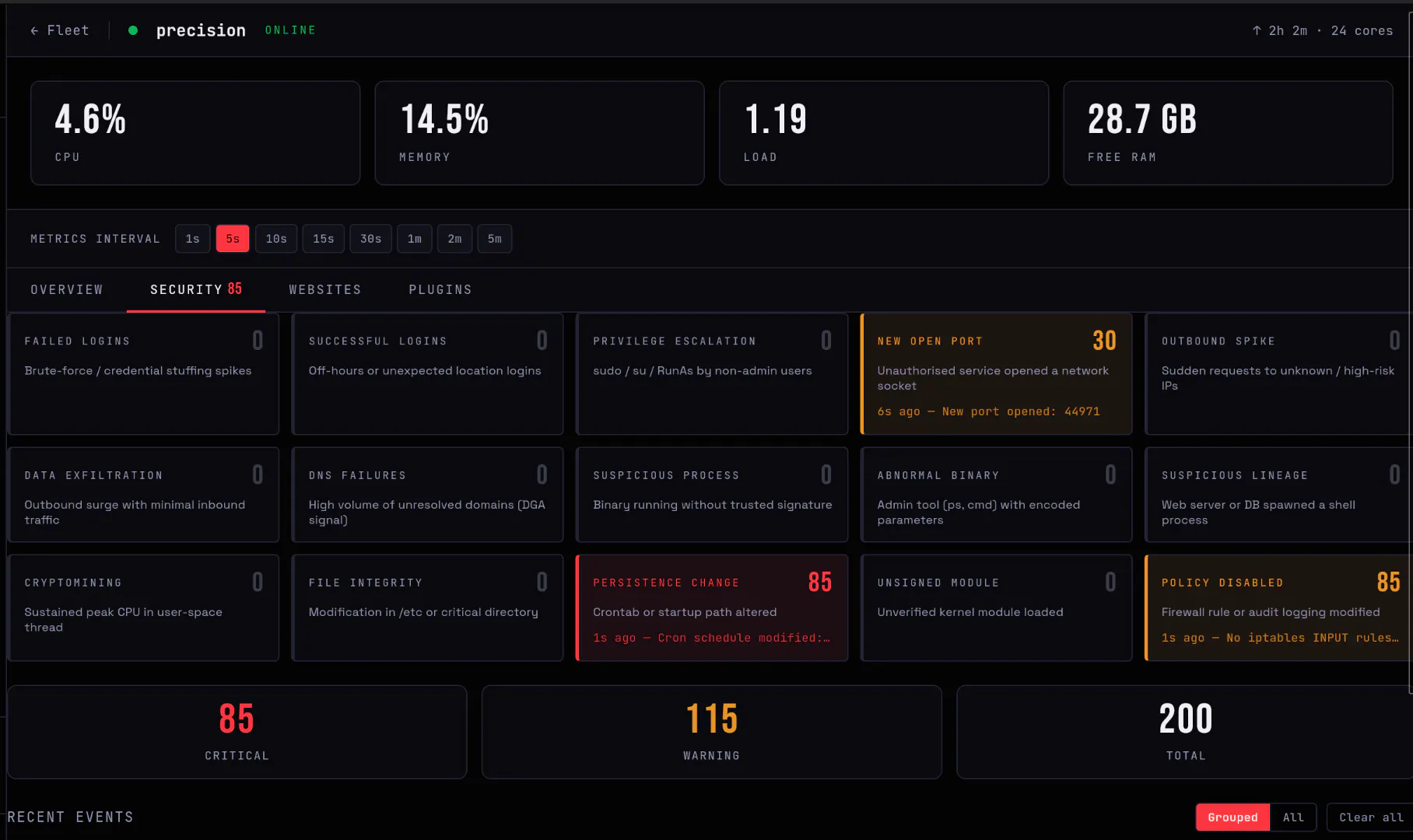Set metrics interval to 10s
Screen dimensions: 1413x840
click(x=276, y=239)
